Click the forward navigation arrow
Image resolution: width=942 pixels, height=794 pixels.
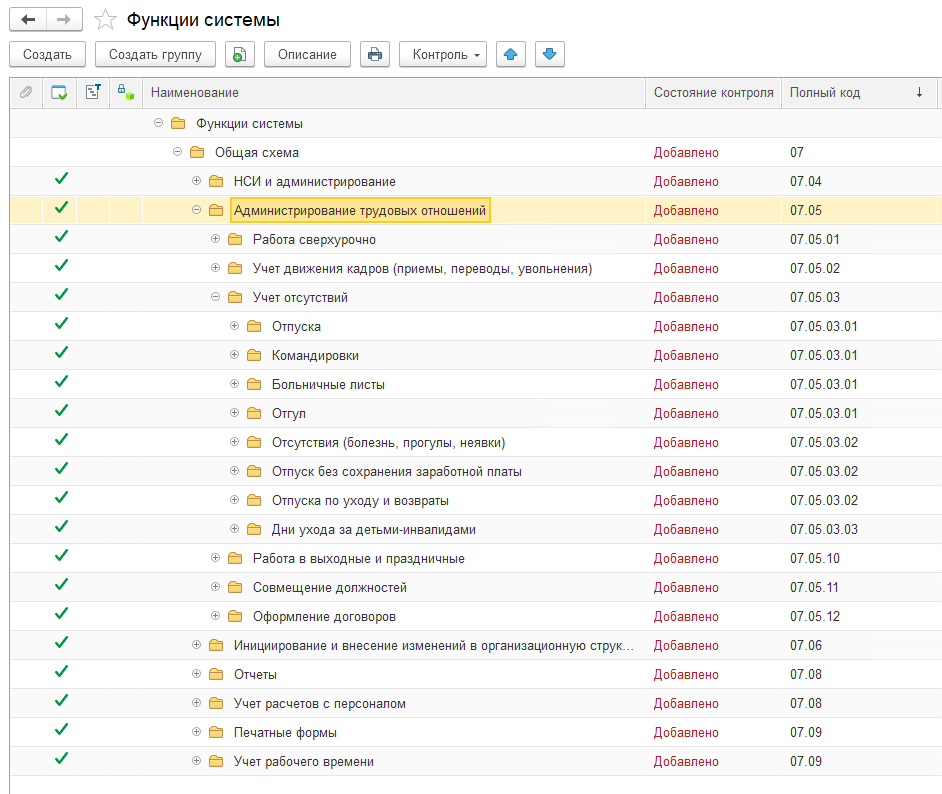pyautogui.click(x=64, y=19)
